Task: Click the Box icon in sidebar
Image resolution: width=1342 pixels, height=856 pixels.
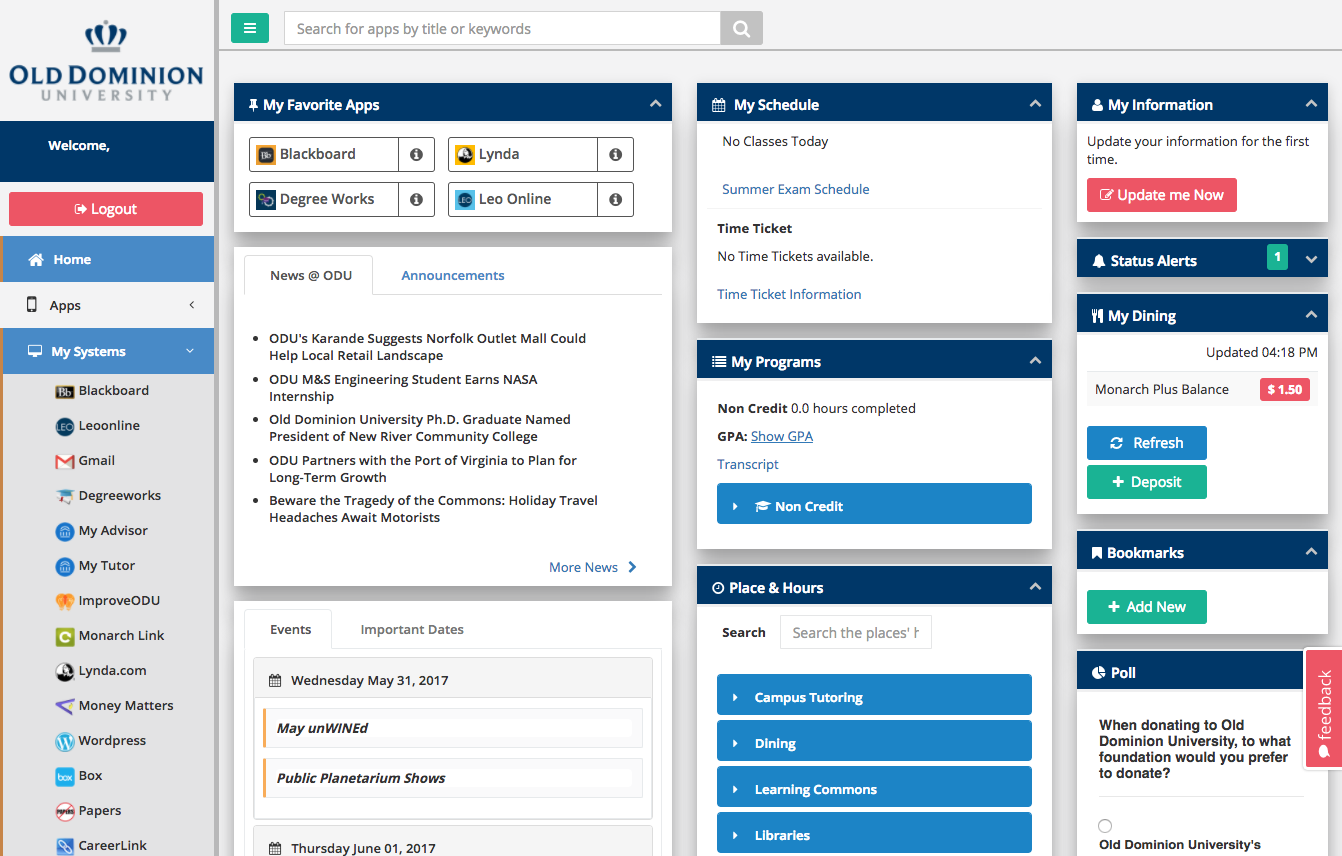Action: [x=65, y=776]
